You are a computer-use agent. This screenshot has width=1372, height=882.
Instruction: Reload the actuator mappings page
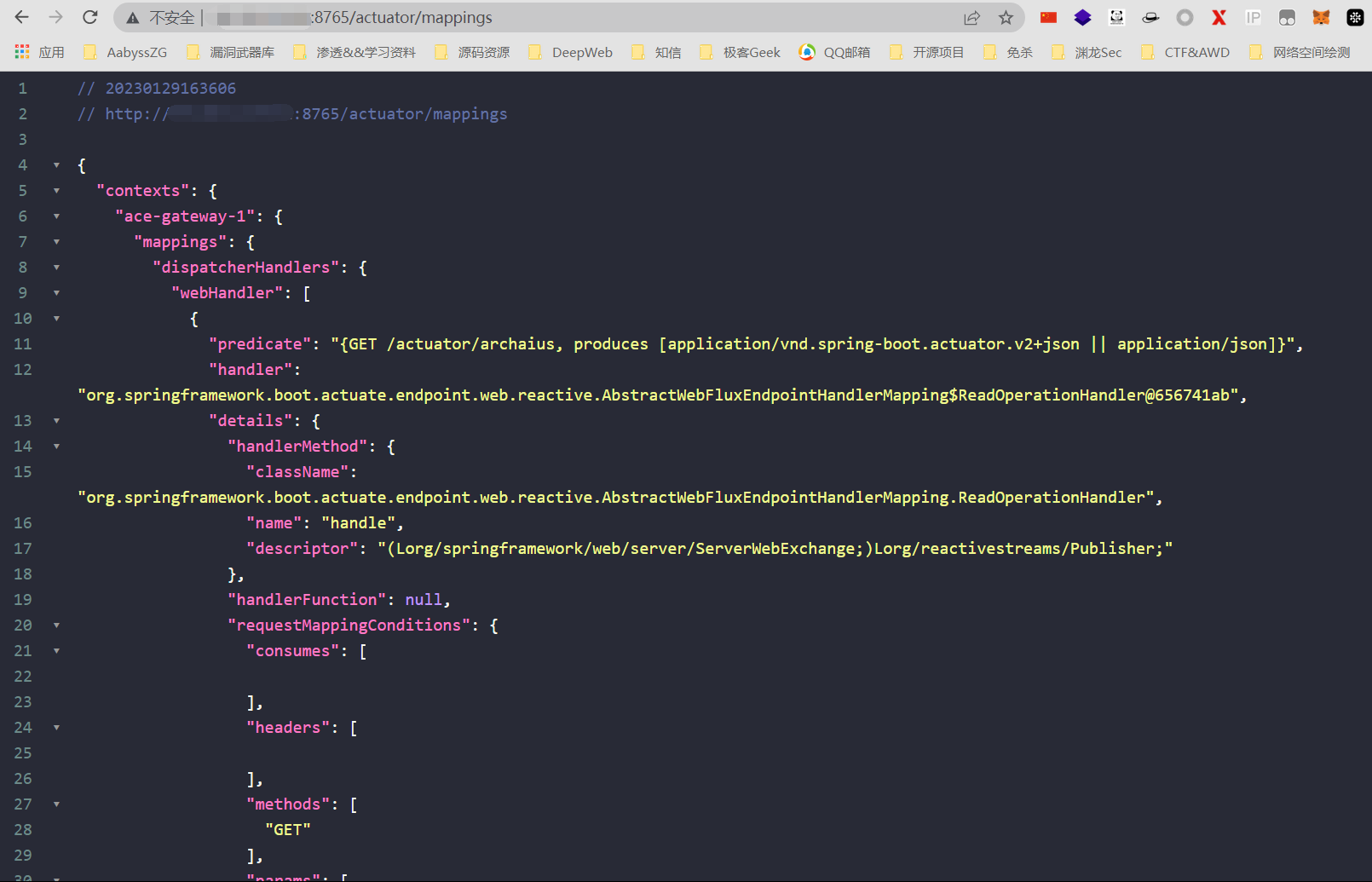pos(90,17)
